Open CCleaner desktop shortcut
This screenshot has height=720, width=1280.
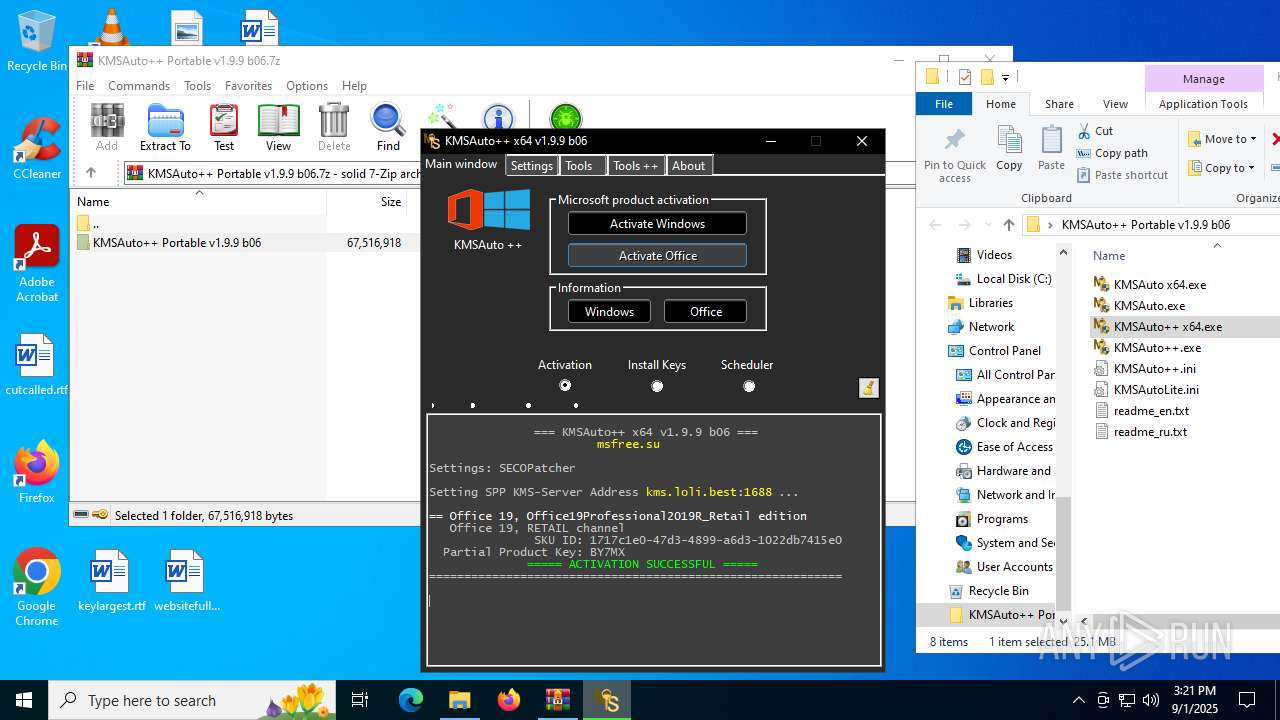point(37,148)
